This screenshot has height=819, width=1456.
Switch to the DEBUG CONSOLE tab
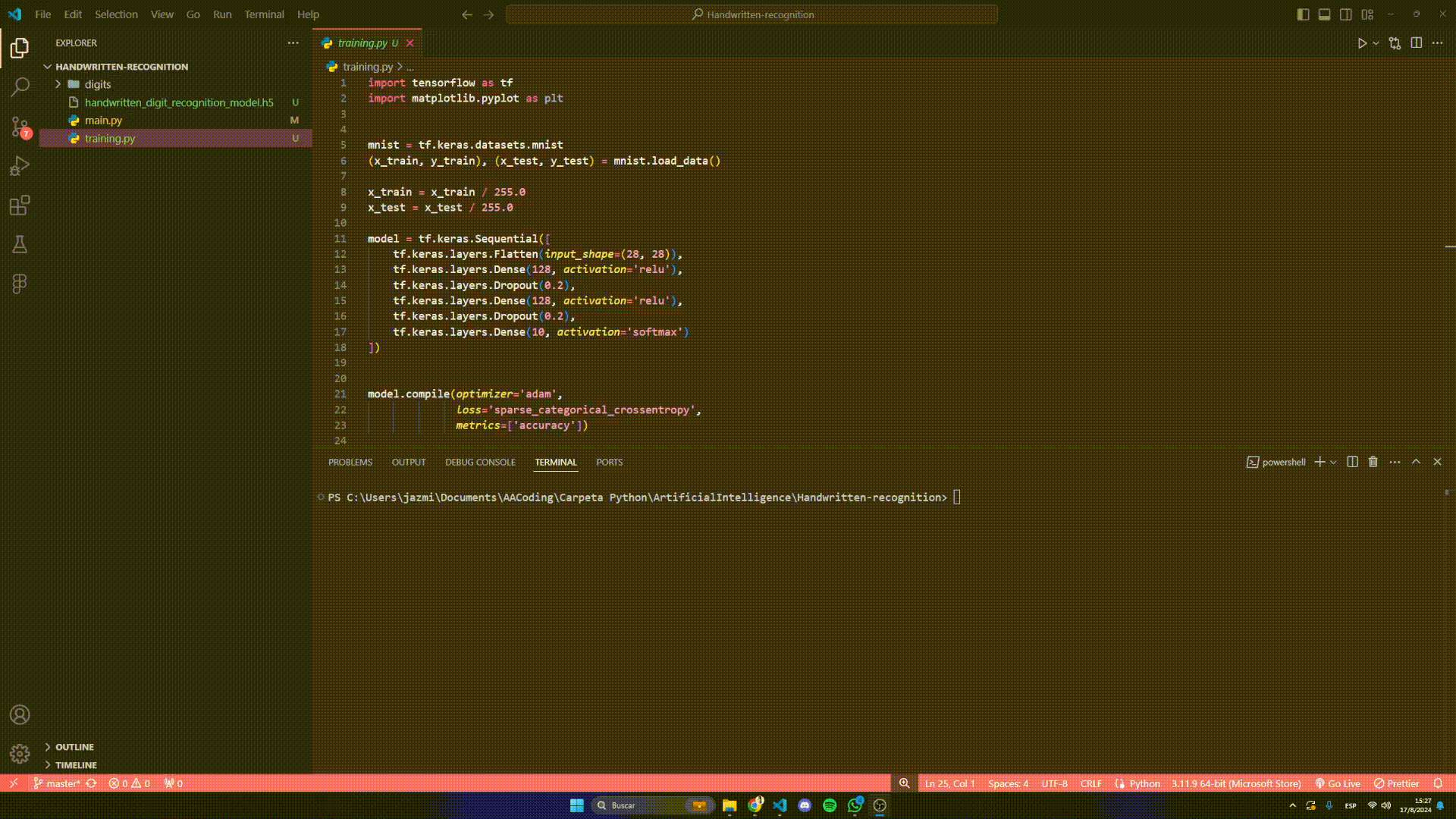(x=480, y=462)
